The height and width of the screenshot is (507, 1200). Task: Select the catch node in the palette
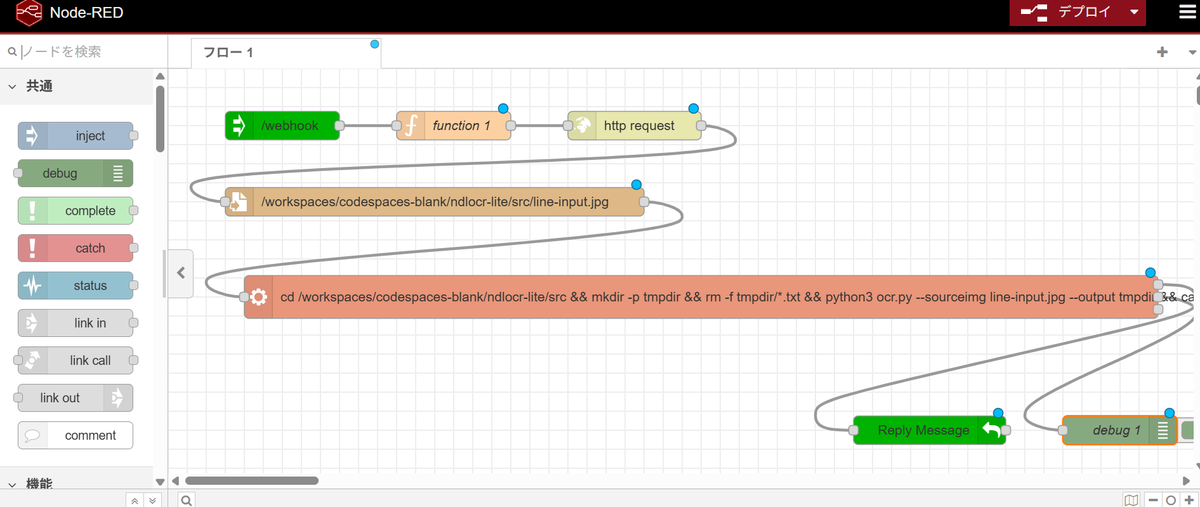(76, 248)
